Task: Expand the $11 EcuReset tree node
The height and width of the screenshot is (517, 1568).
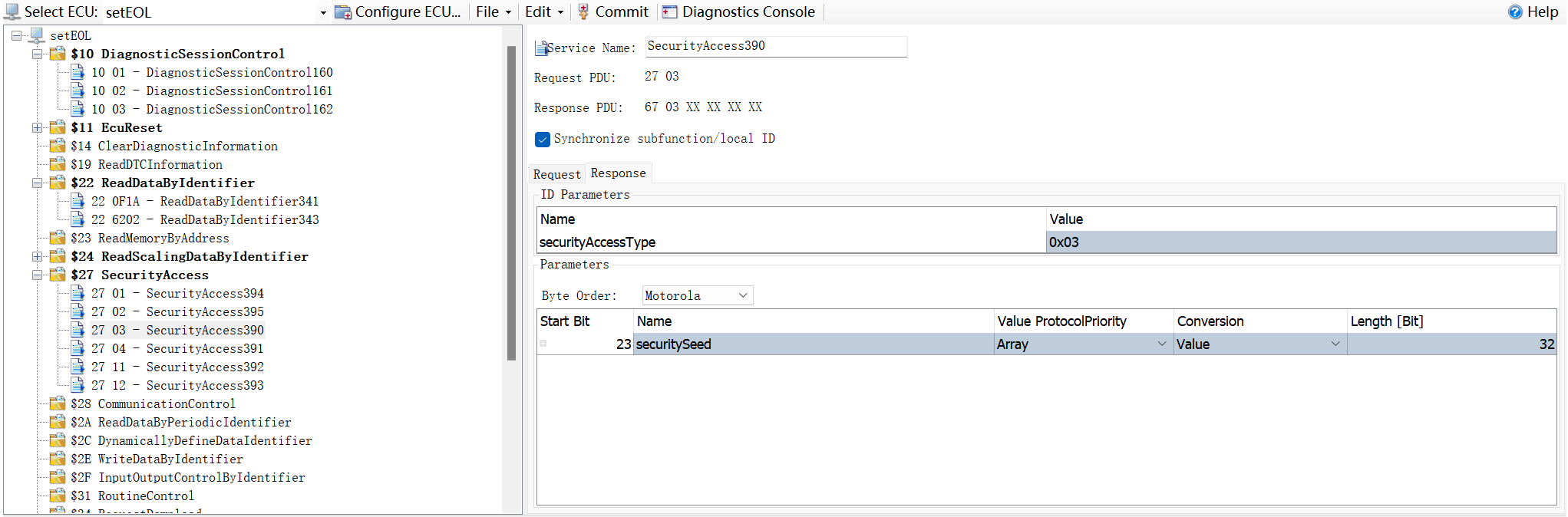Action: 37,127
